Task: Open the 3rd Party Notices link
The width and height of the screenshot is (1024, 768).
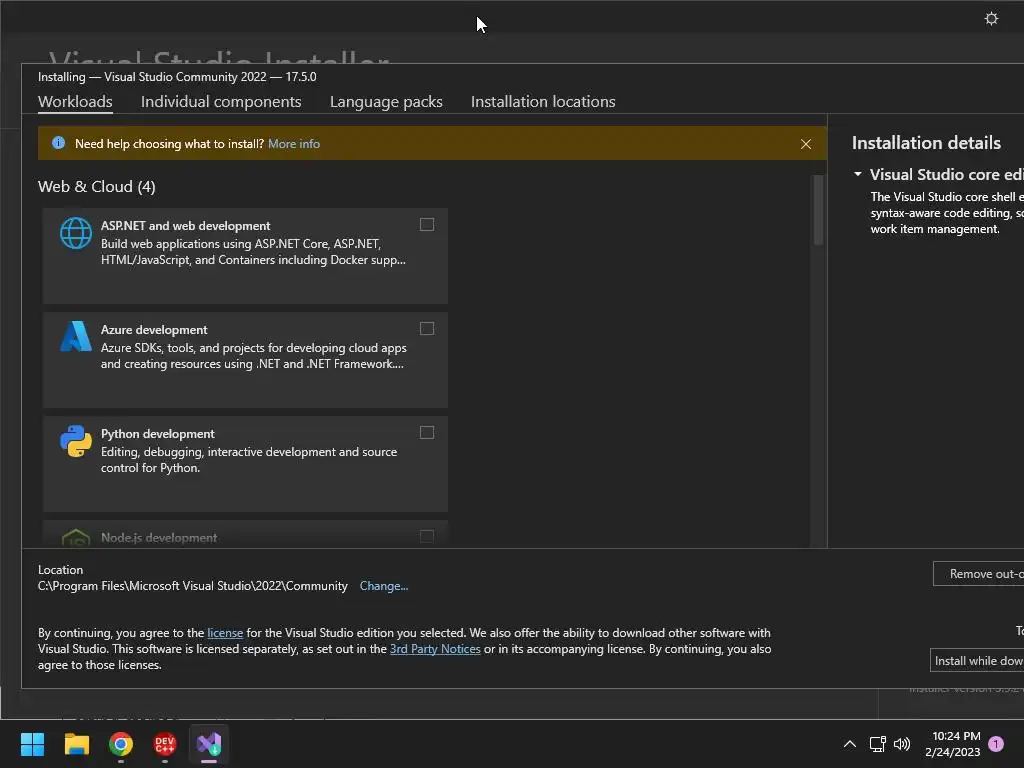Action: tap(435, 648)
